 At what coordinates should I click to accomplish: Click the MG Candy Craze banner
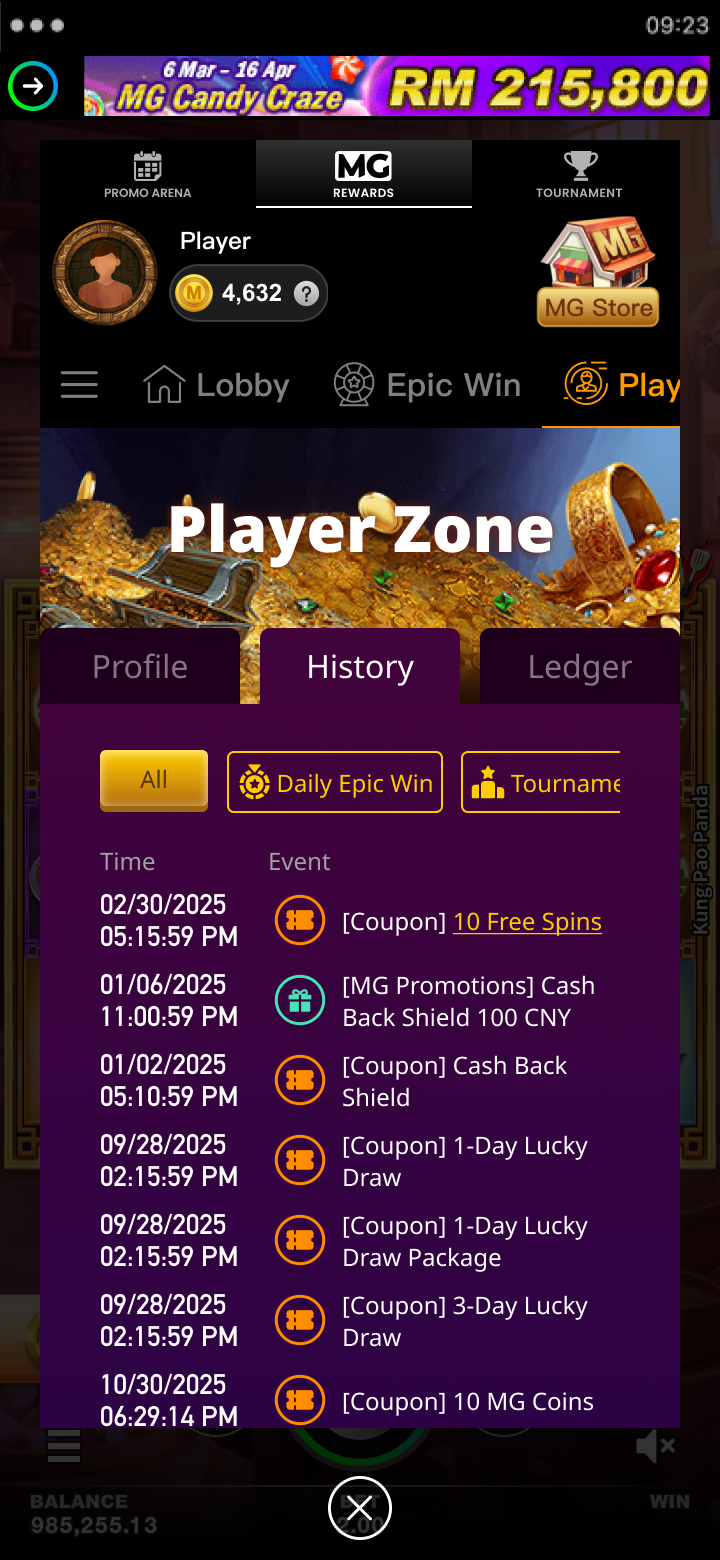[x=397, y=86]
